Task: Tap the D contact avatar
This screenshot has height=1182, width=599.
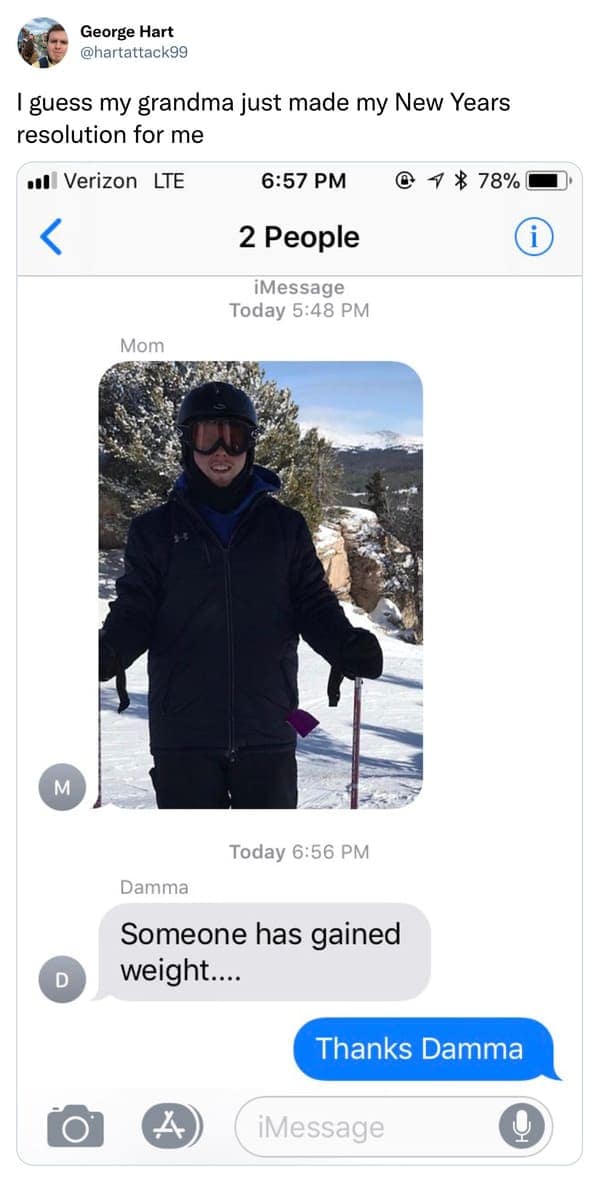Action: [62, 979]
